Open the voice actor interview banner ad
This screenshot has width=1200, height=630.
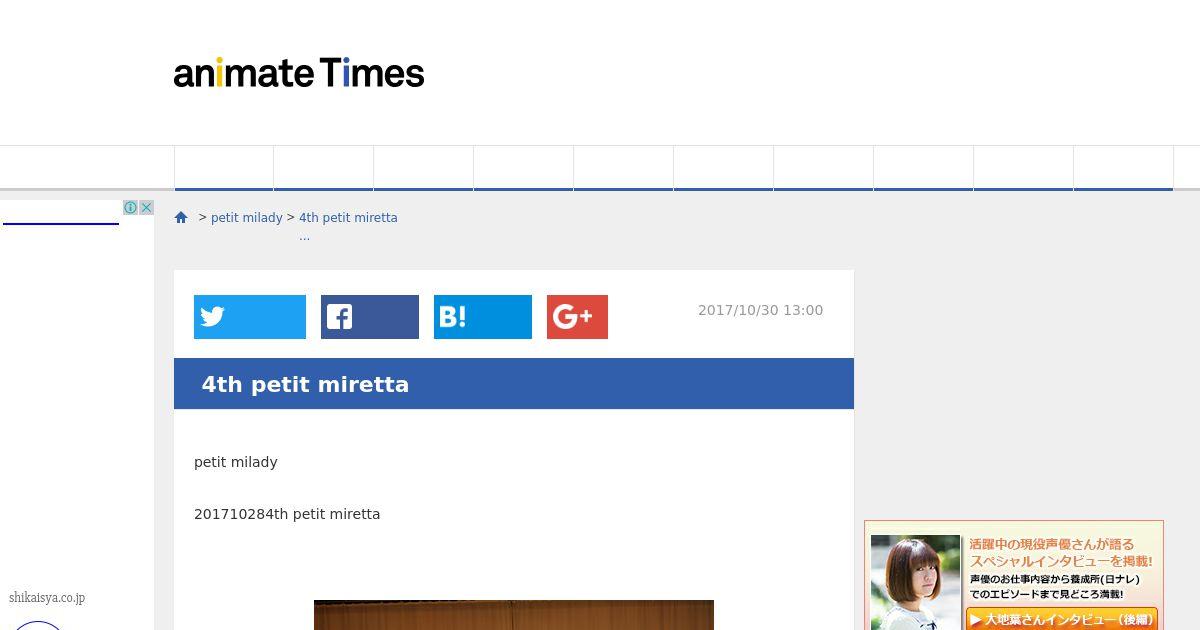tap(1014, 575)
